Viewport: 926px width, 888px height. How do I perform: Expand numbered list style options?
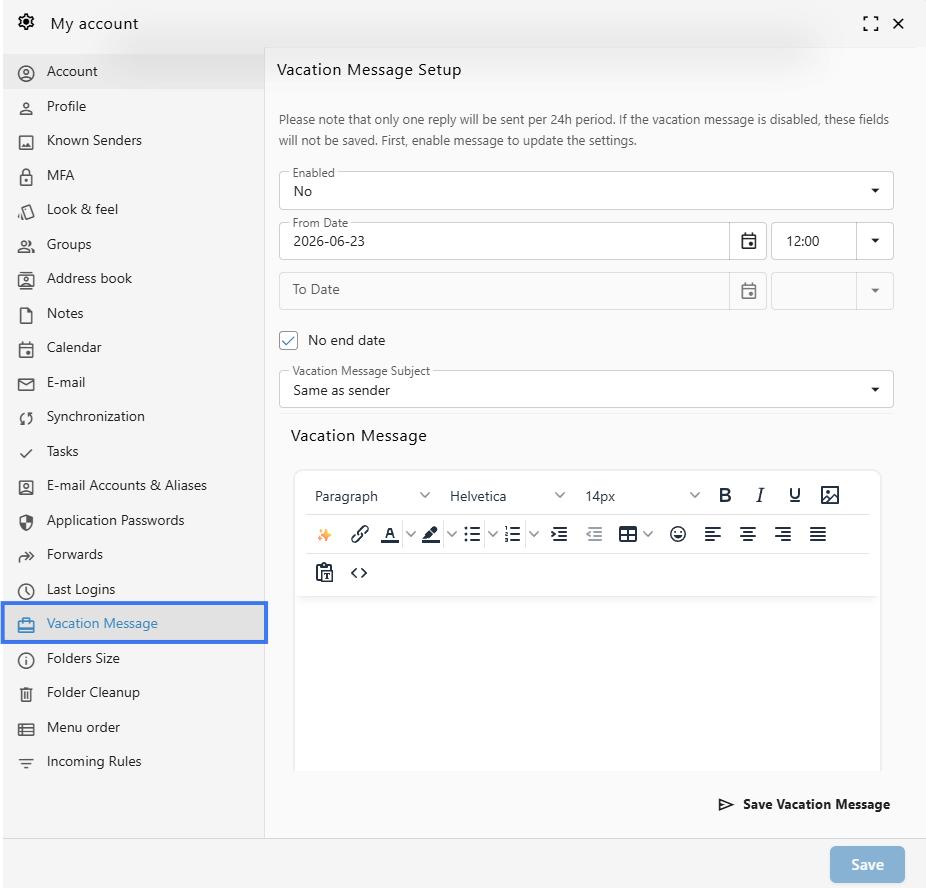[x=534, y=534]
